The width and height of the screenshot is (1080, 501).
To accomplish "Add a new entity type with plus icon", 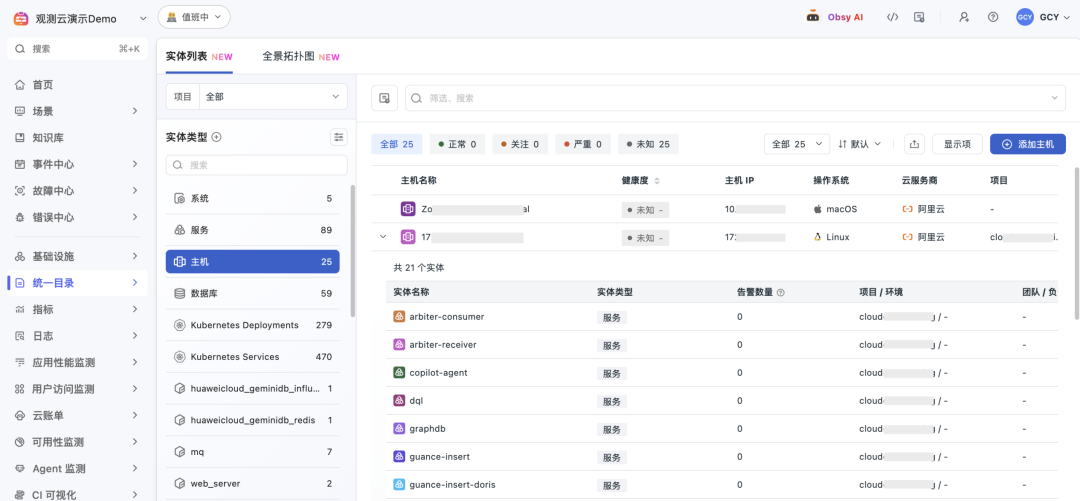I will click(x=216, y=137).
